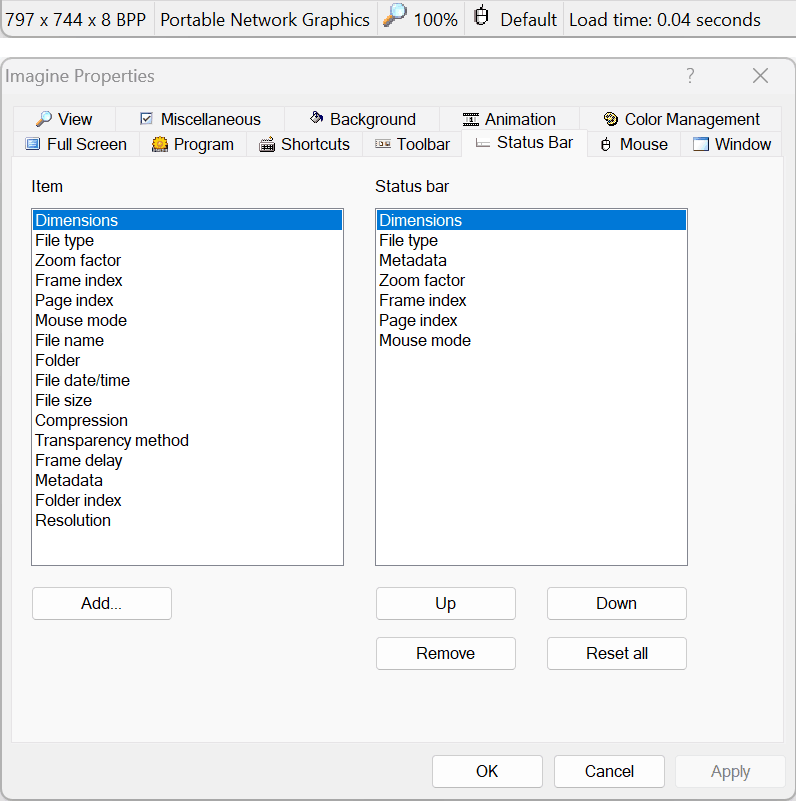The image size is (796, 801).
Task: Select Metadata in the Item list
Action: [188, 480]
